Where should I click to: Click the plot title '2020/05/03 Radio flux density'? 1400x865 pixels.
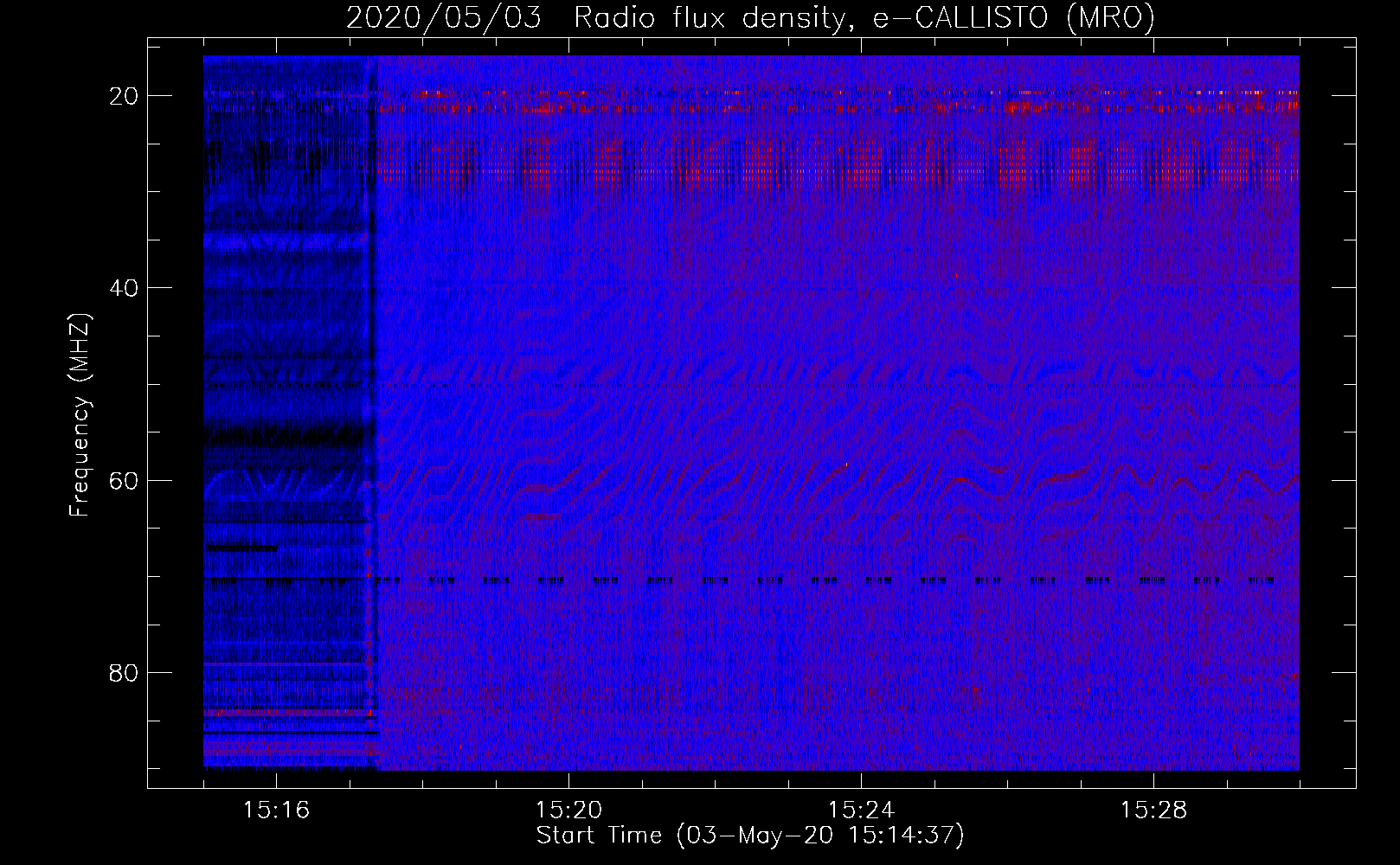pyautogui.click(x=750, y=17)
